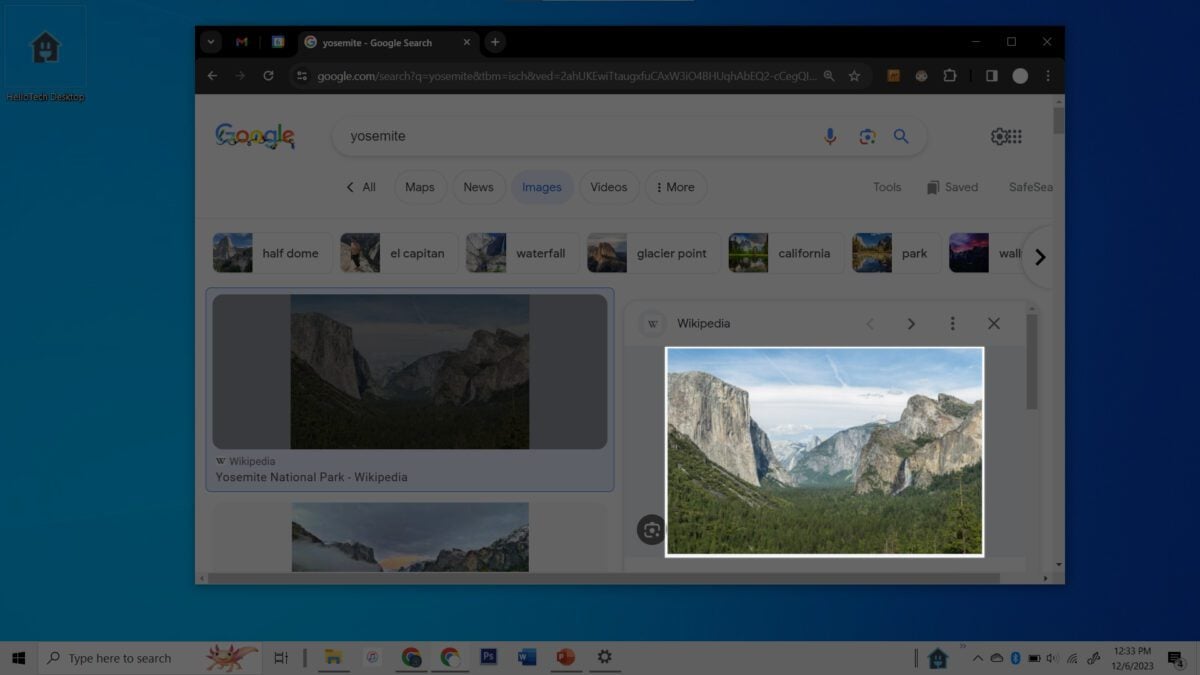Open Microsoft Word from the taskbar
Image resolution: width=1200 pixels, height=675 pixels.
[527, 657]
